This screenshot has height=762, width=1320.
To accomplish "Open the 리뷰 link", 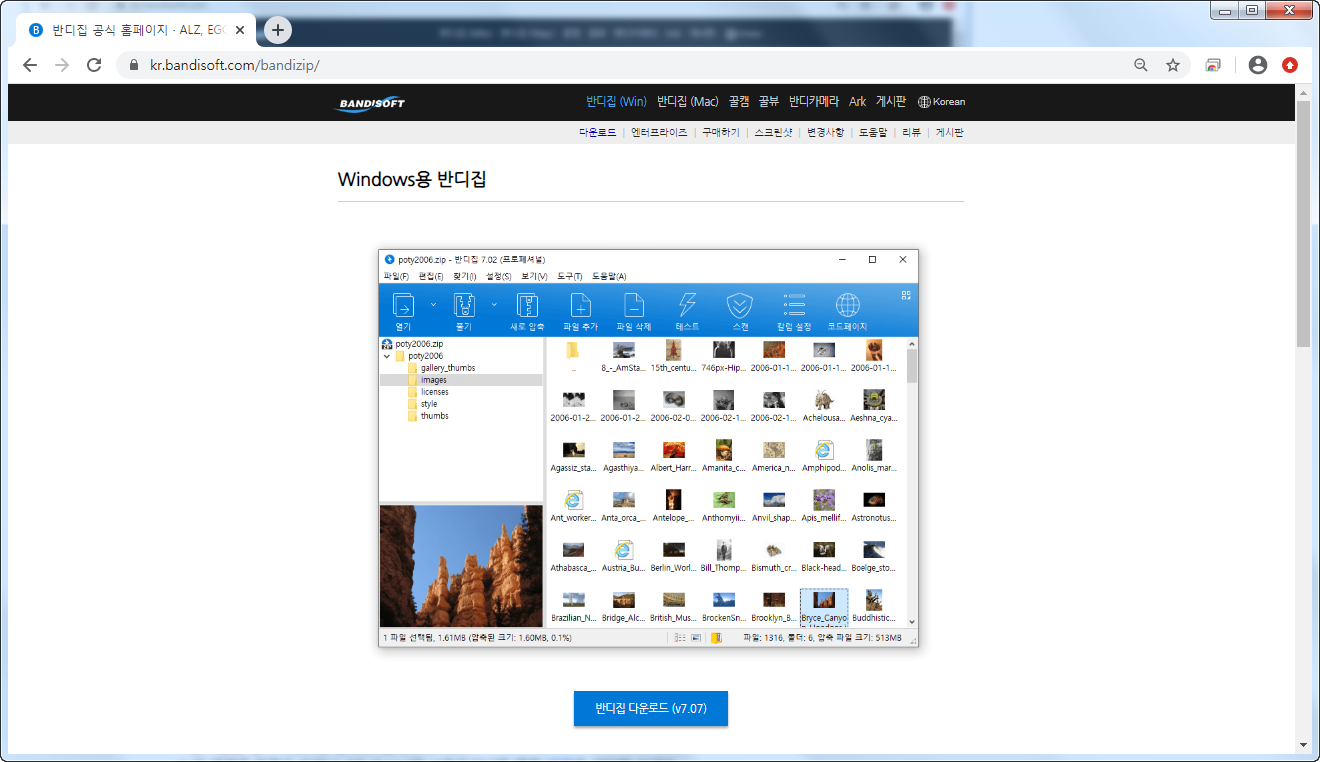I will [x=911, y=132].
